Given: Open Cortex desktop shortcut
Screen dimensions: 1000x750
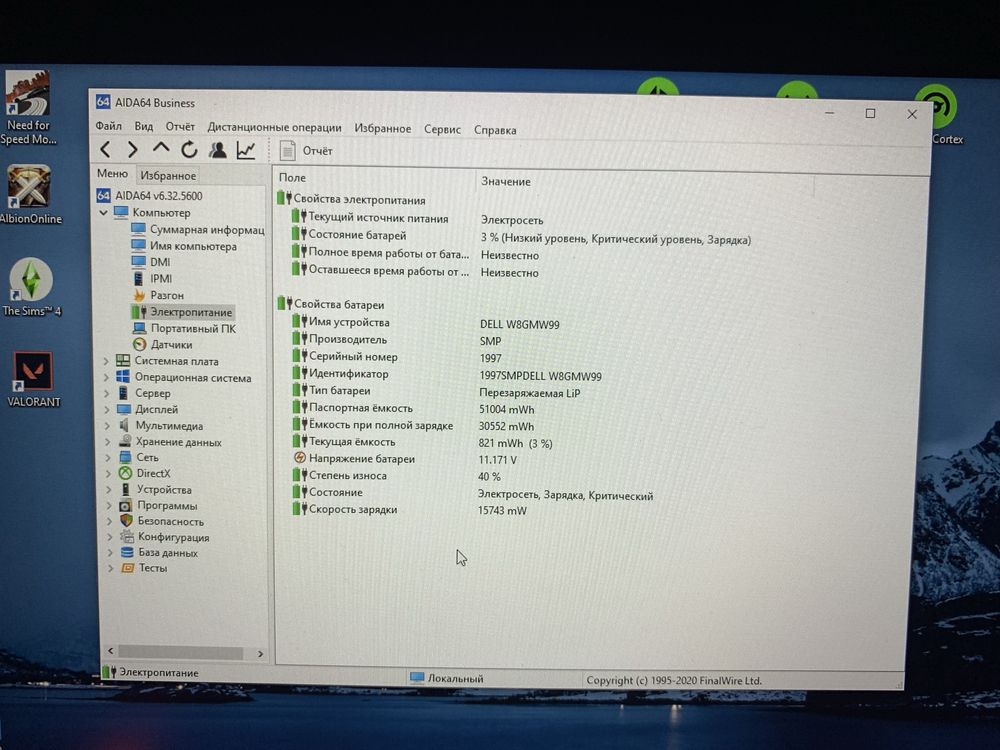Looking at the screenshot, I should coord(938,116).
